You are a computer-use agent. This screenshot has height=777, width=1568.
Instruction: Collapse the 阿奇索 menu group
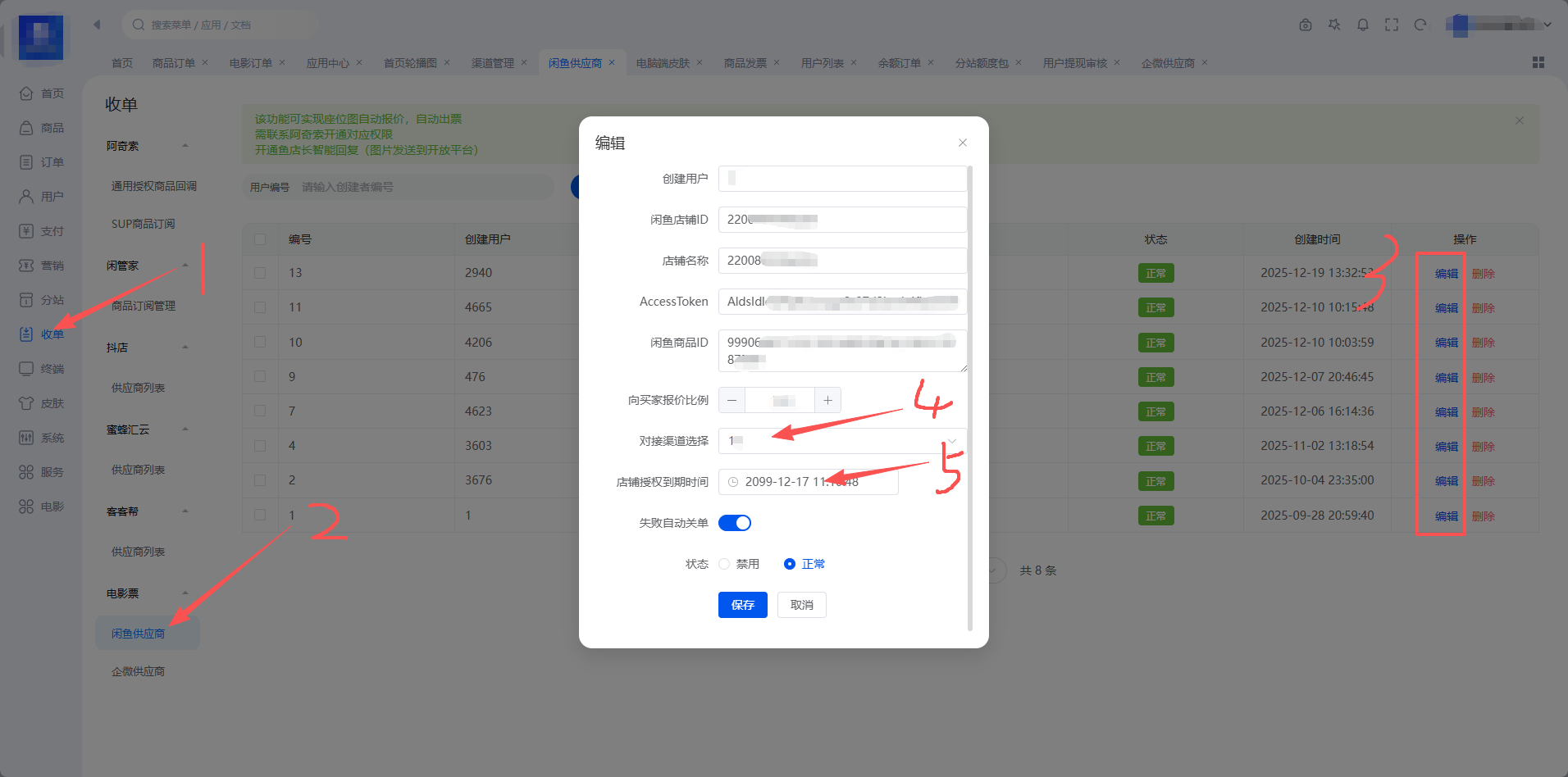pyautogui.click(x=185, y=146)
